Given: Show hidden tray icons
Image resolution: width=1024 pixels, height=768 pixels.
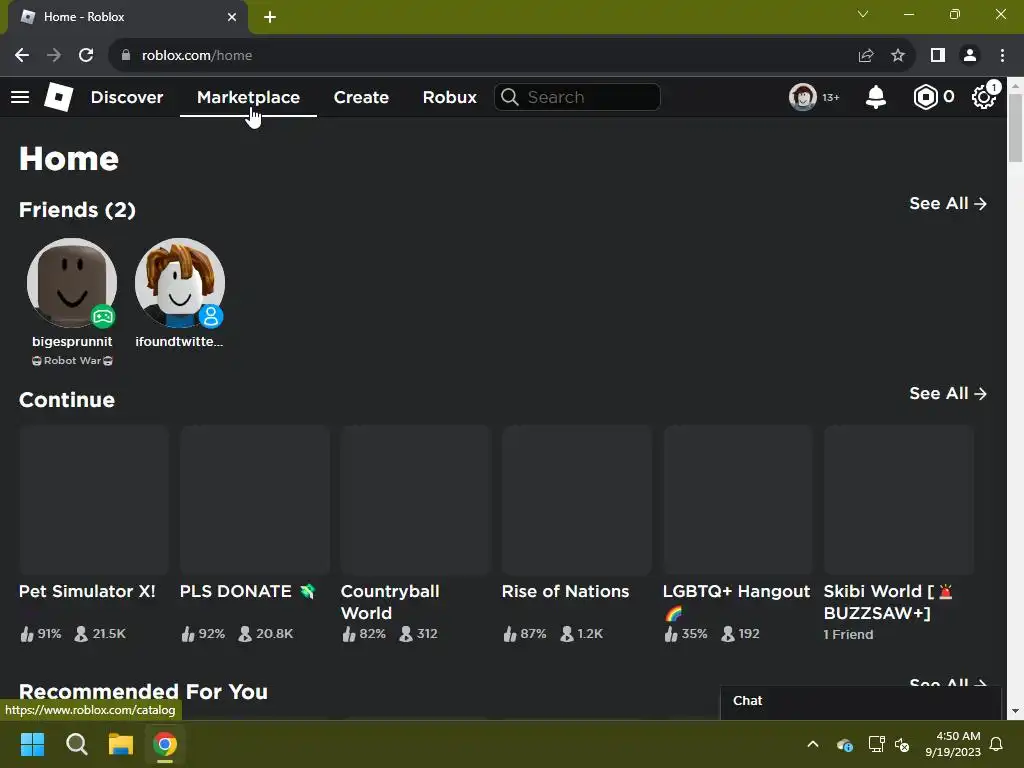Looking at the screenshot, I should coord(813,744).
